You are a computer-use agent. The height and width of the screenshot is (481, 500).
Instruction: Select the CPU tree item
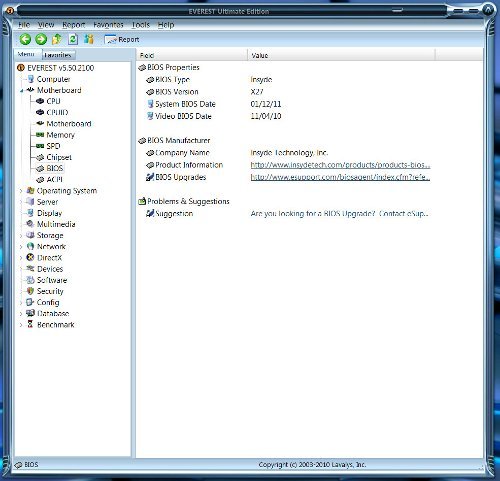(53, 101)
